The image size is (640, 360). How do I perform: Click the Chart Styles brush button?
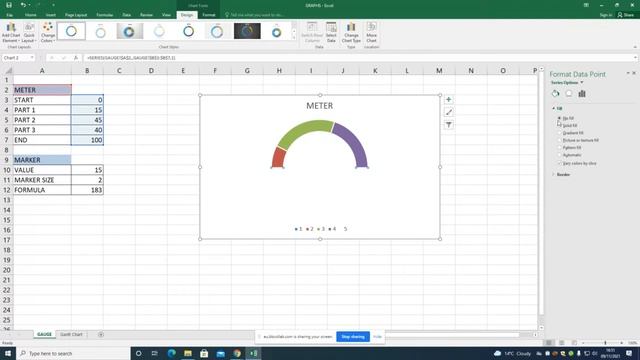point(449,112)
